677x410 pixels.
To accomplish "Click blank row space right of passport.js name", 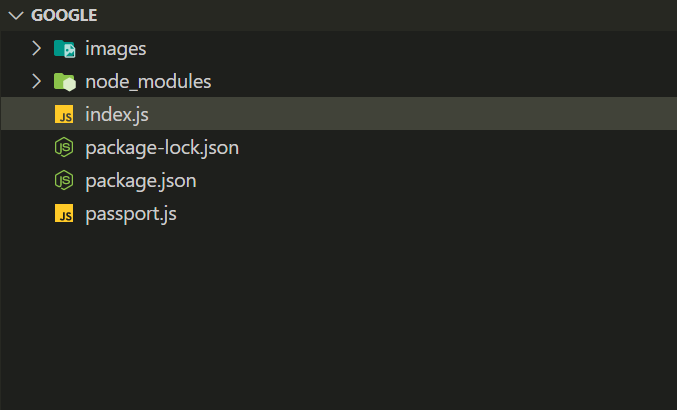I will click(x=400, y=214).
